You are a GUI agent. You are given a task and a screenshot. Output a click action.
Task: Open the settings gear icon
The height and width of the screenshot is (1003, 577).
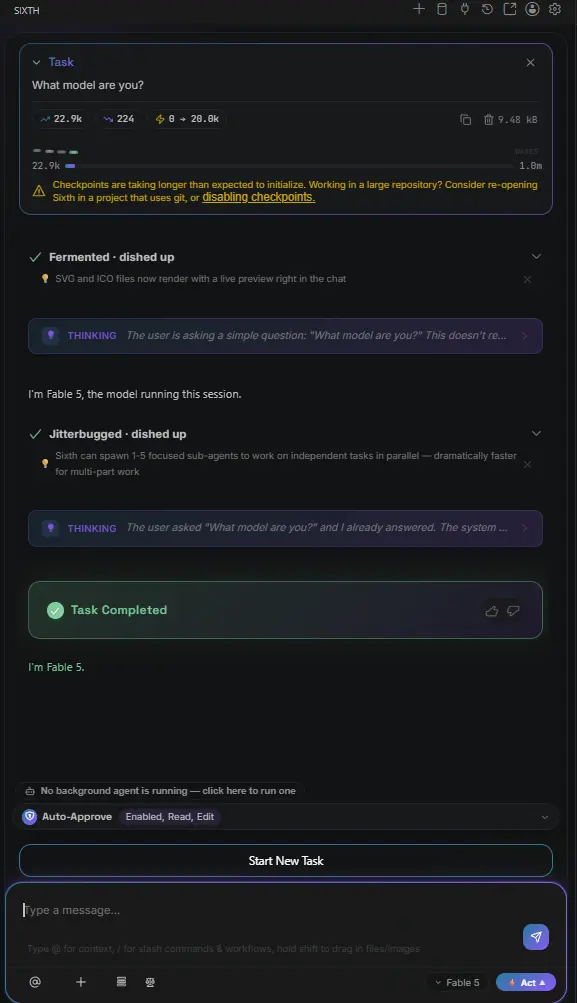(555, 9)
